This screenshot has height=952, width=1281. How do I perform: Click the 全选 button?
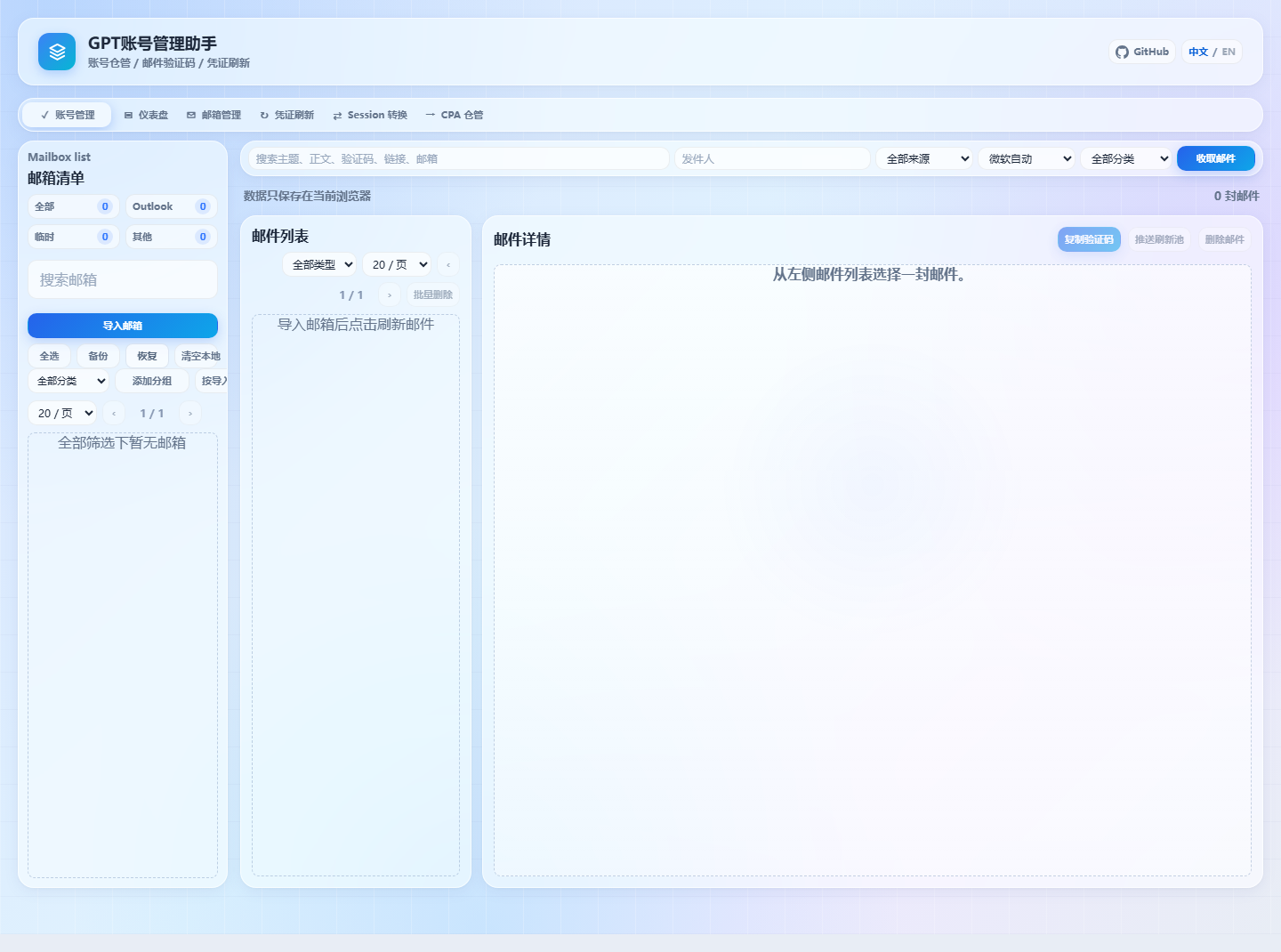(x=49, y=356)
